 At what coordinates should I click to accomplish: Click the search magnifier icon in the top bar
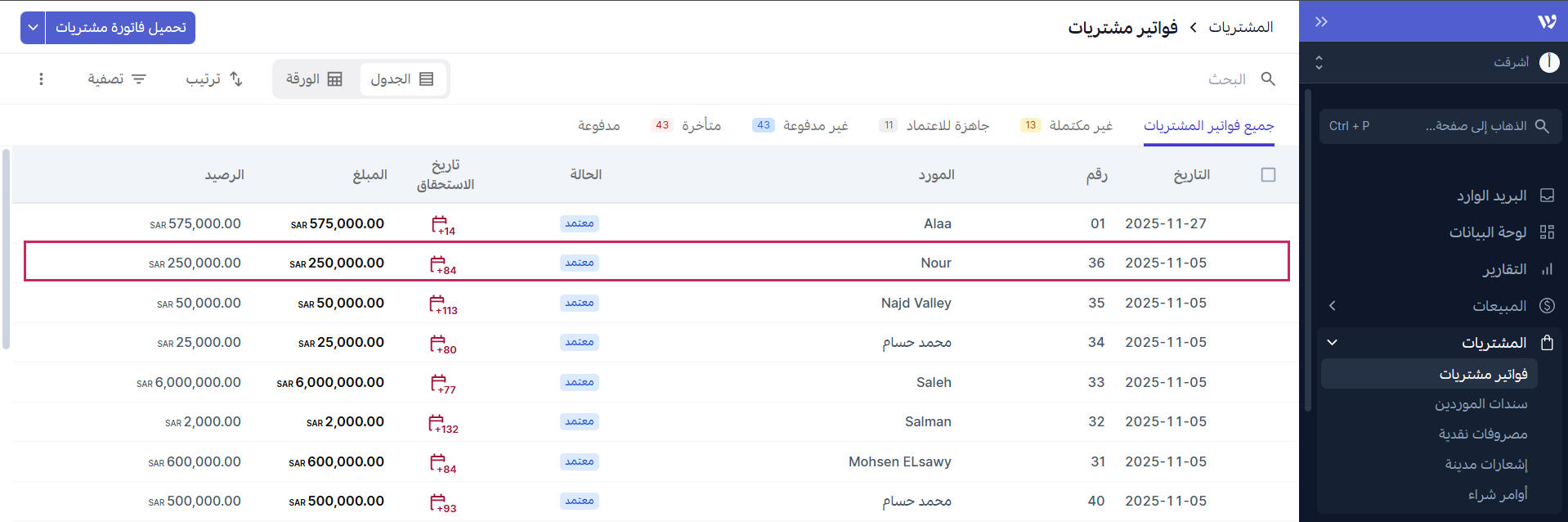point(1268,79)
